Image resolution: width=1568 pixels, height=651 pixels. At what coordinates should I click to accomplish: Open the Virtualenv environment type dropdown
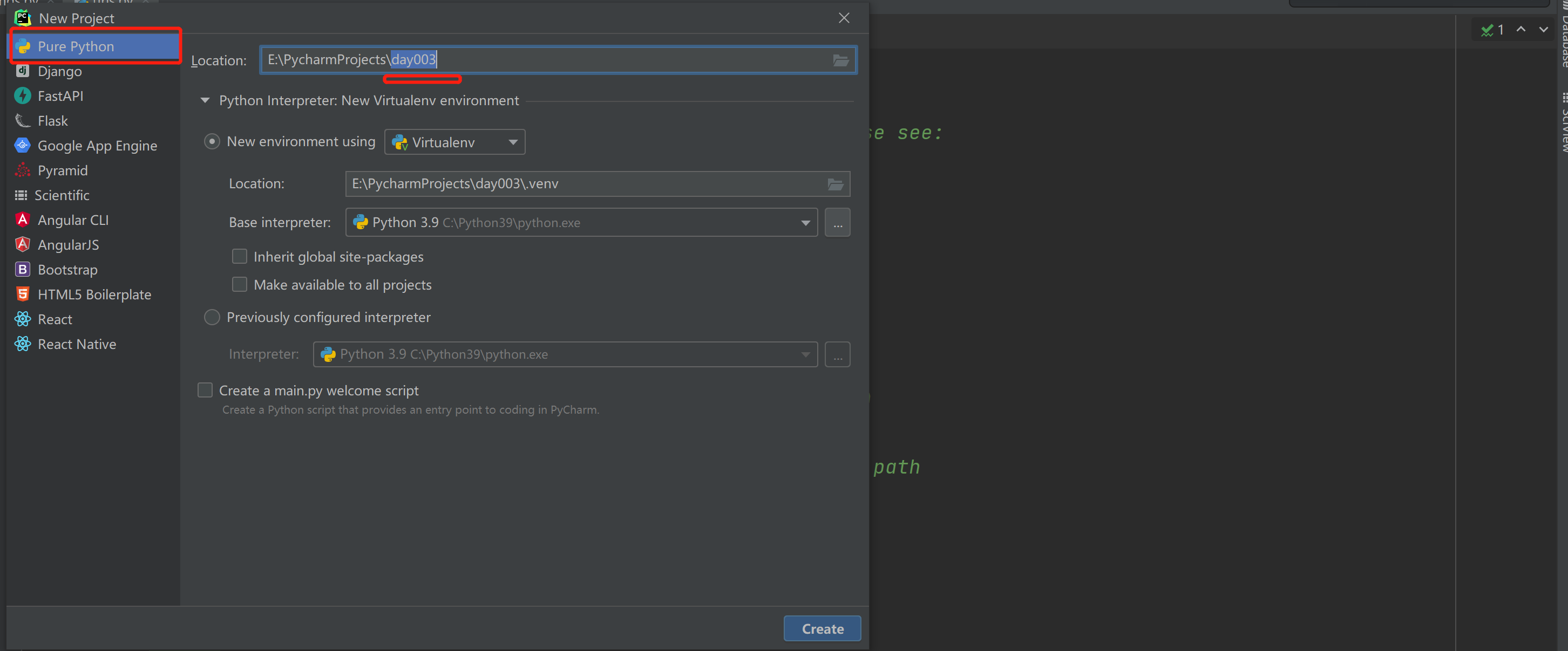tap(454, 142)
